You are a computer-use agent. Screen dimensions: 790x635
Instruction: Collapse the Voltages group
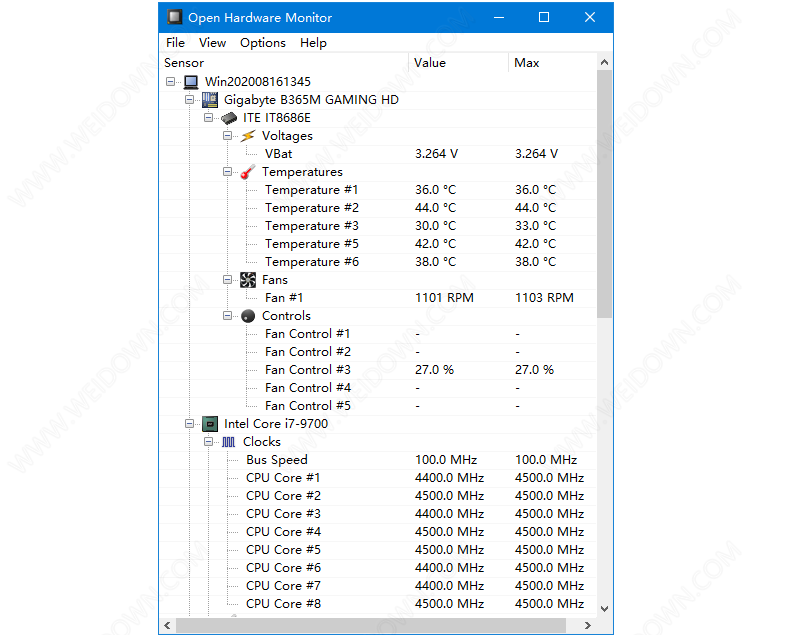click(228, 136)
